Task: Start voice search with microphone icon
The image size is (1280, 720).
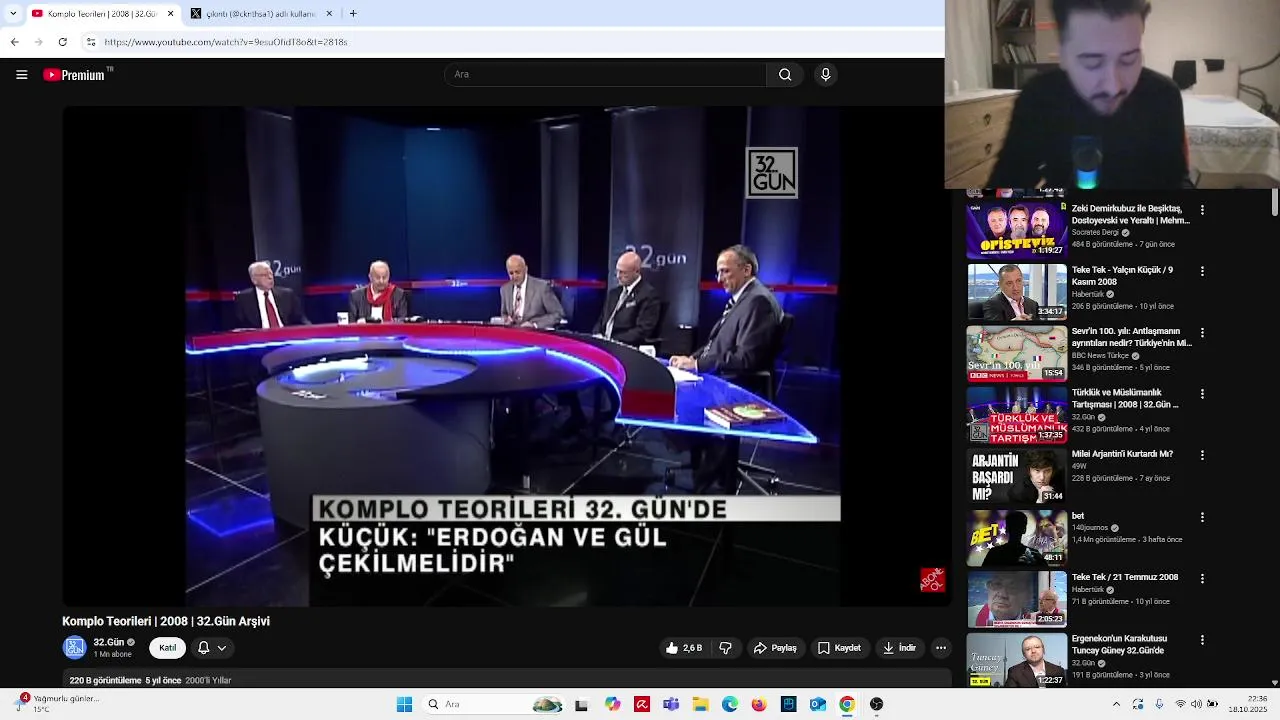Action: pos(825,75)
